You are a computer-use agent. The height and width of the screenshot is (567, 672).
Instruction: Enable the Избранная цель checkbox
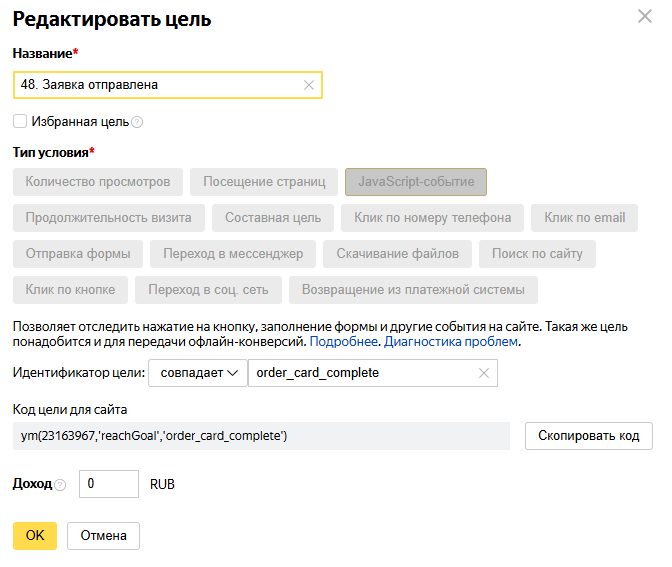point(20,121)
